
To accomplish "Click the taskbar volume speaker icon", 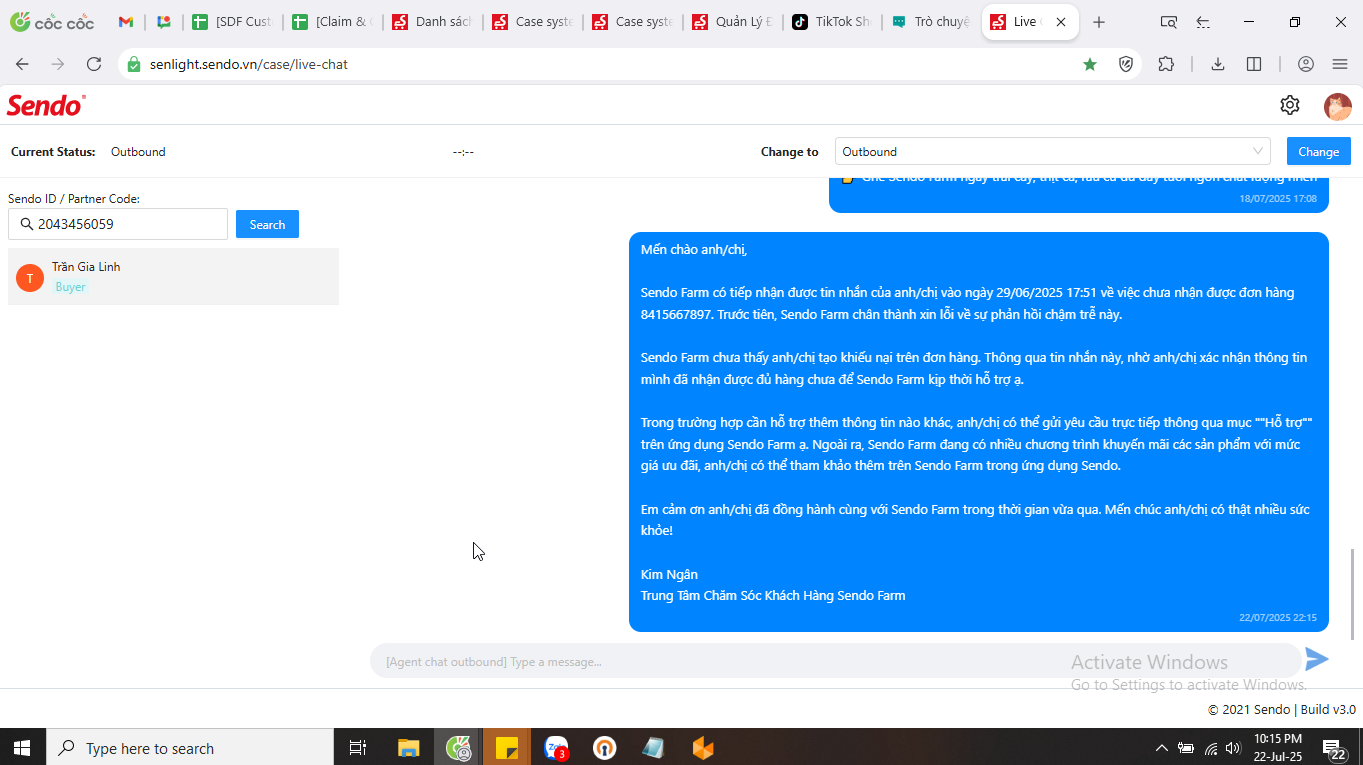I will point(1233,748).
